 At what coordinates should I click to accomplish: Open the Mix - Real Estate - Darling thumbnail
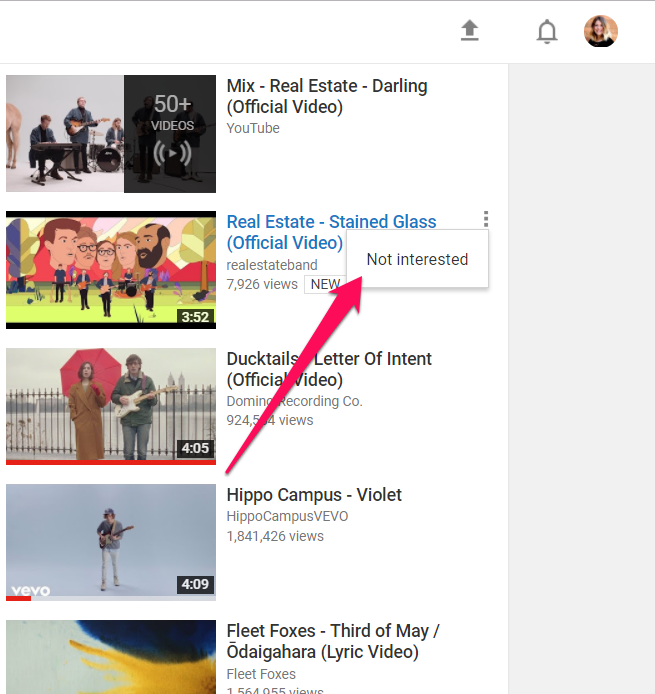pyautogui.click(x=111, y=134)
